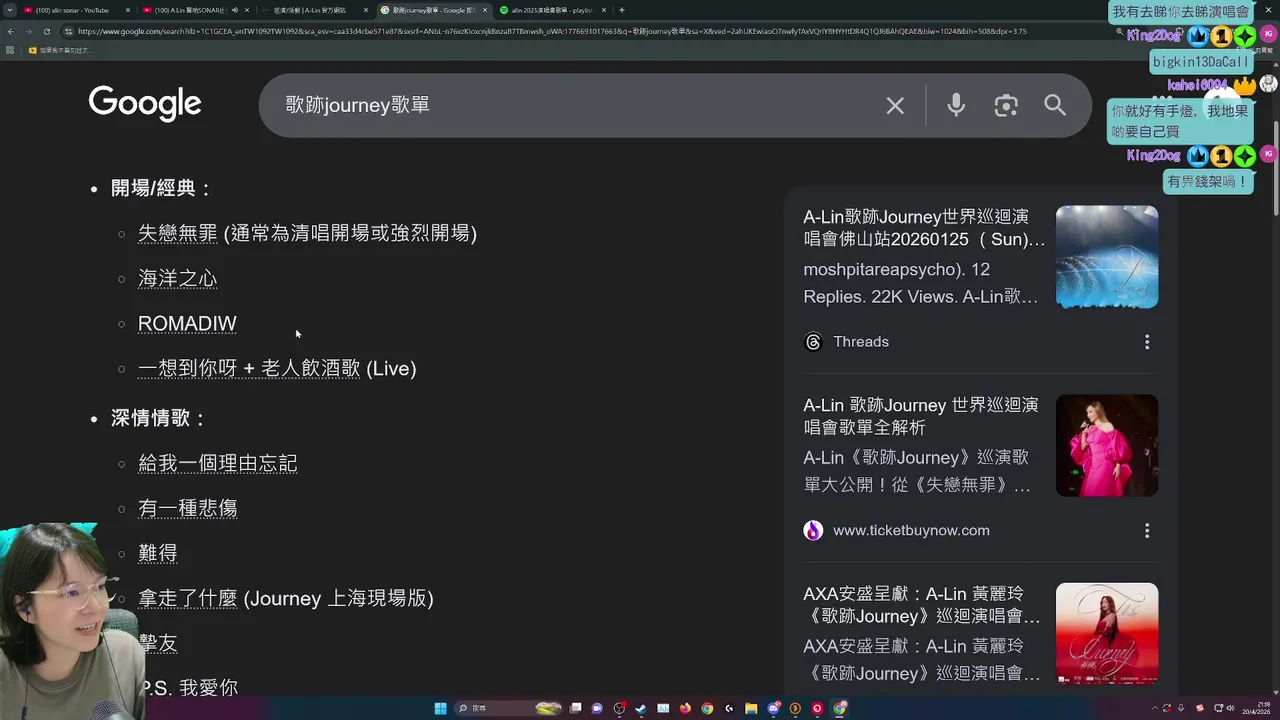Open more options for the ticketbuynow.com result
The image size is (1280, 720).
(x=1147, y=531)
